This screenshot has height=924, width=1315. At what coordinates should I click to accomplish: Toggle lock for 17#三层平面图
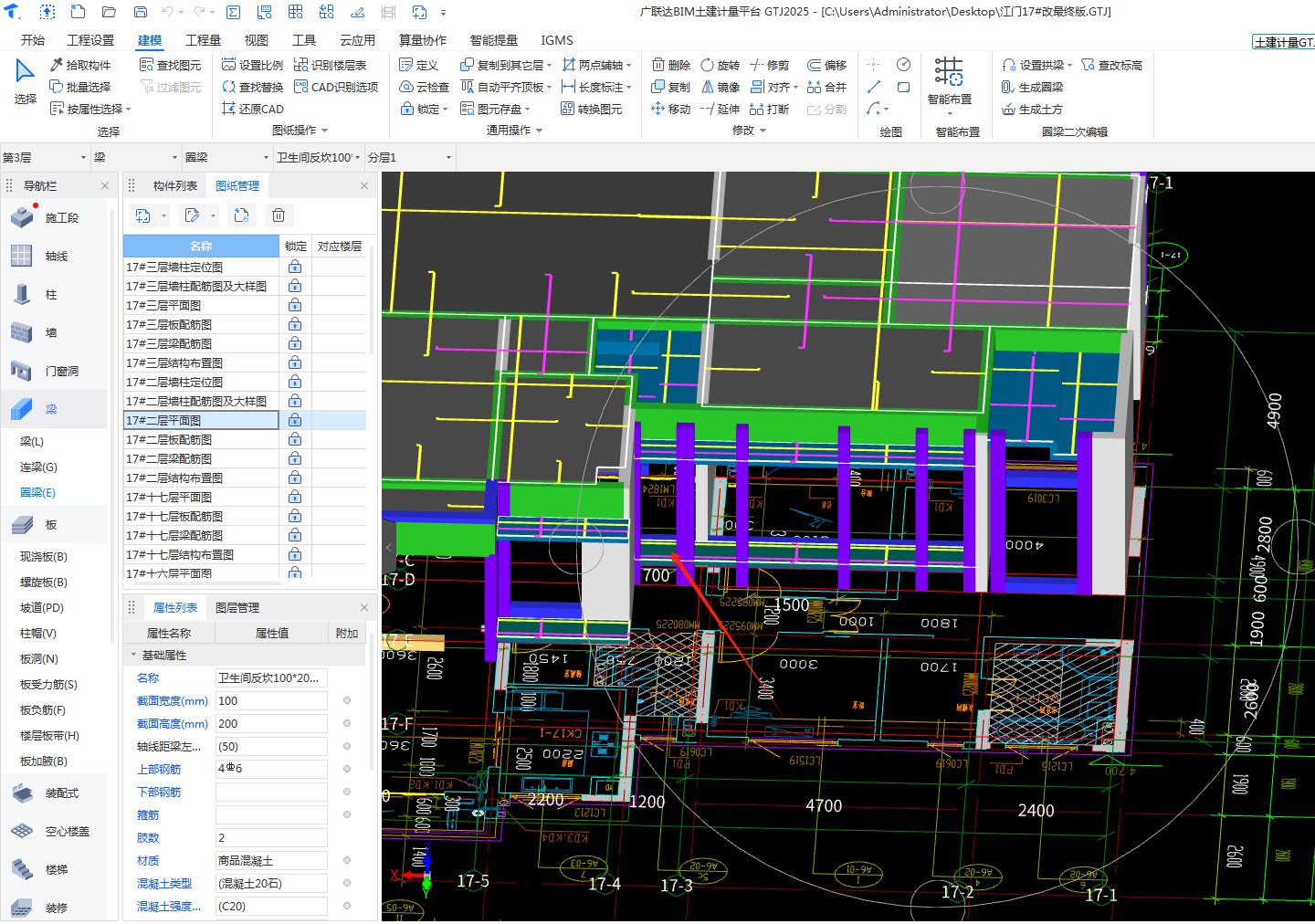coord(295,305)
